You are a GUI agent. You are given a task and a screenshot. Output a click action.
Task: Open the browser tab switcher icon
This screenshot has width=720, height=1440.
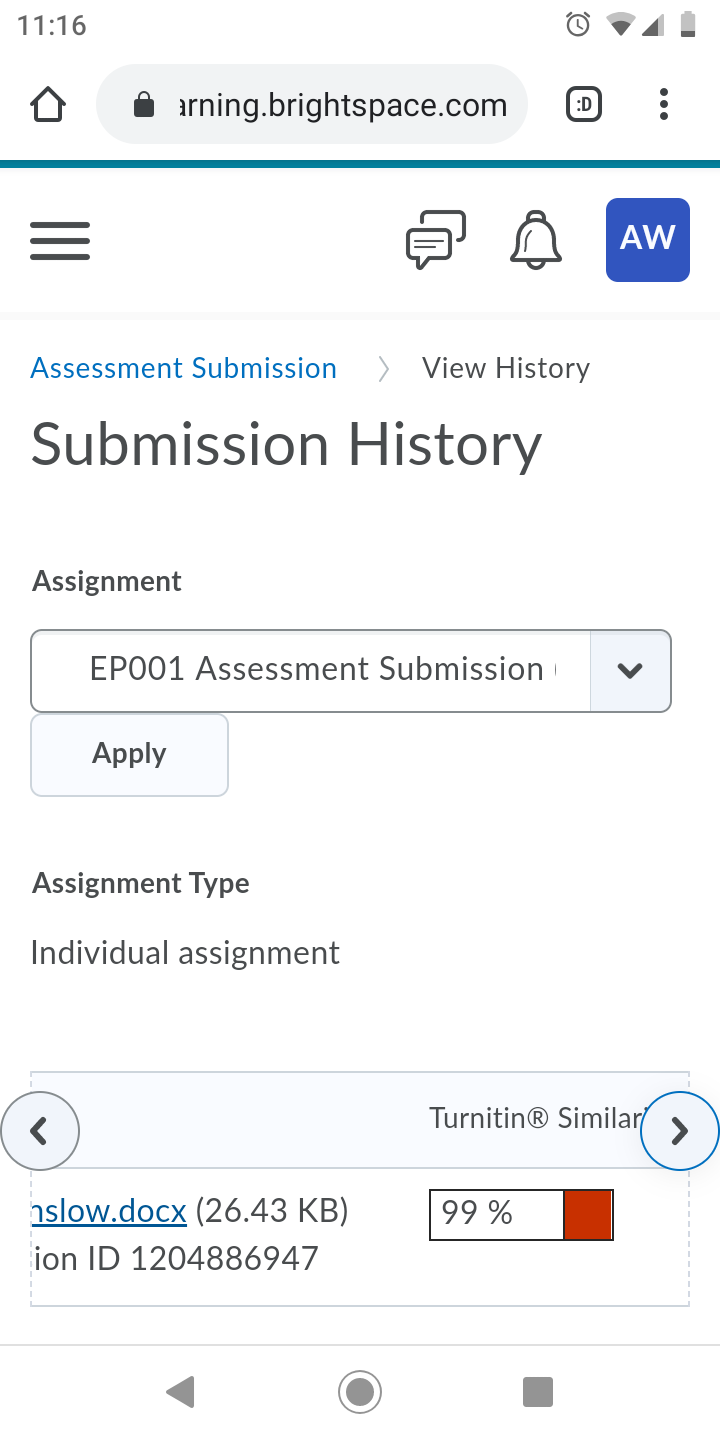584,104
